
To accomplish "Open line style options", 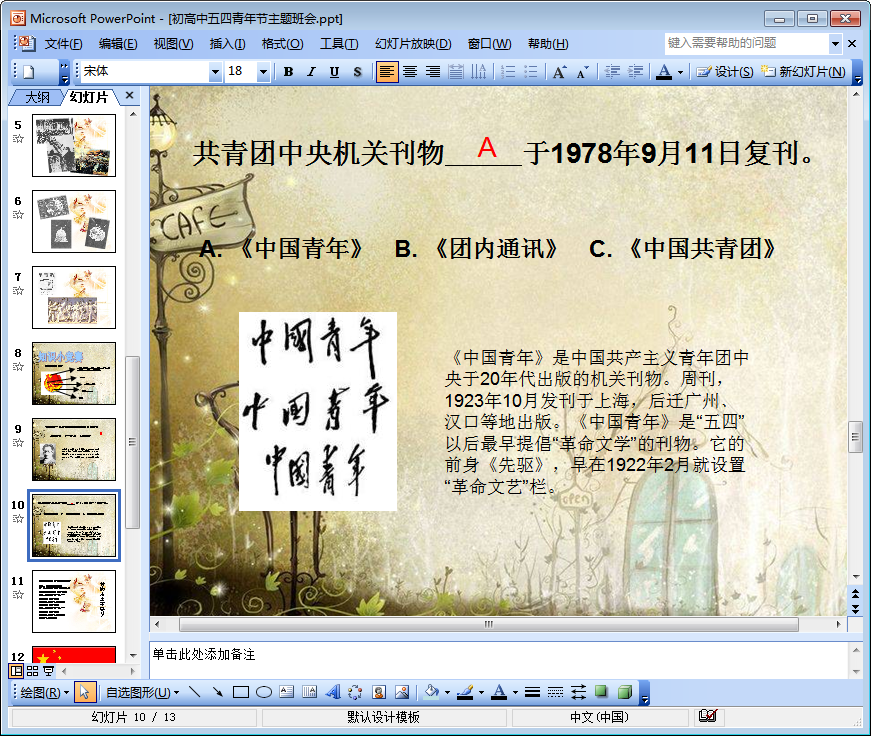I will coord(532,692).
